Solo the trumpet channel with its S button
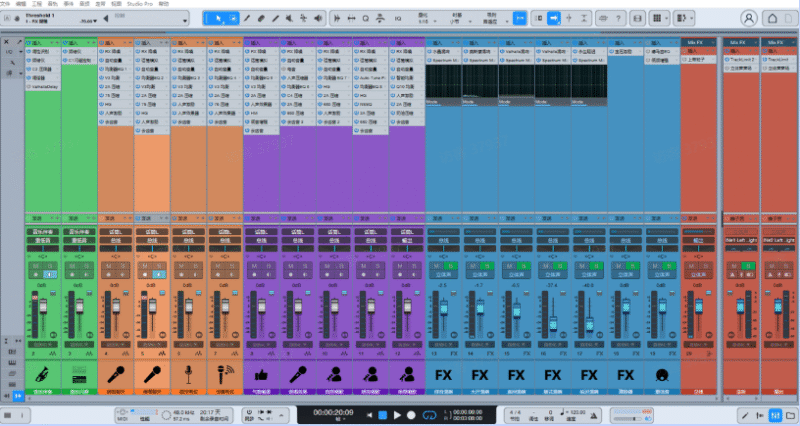Screen dimensions: 800x426 [x=50, y=266]
